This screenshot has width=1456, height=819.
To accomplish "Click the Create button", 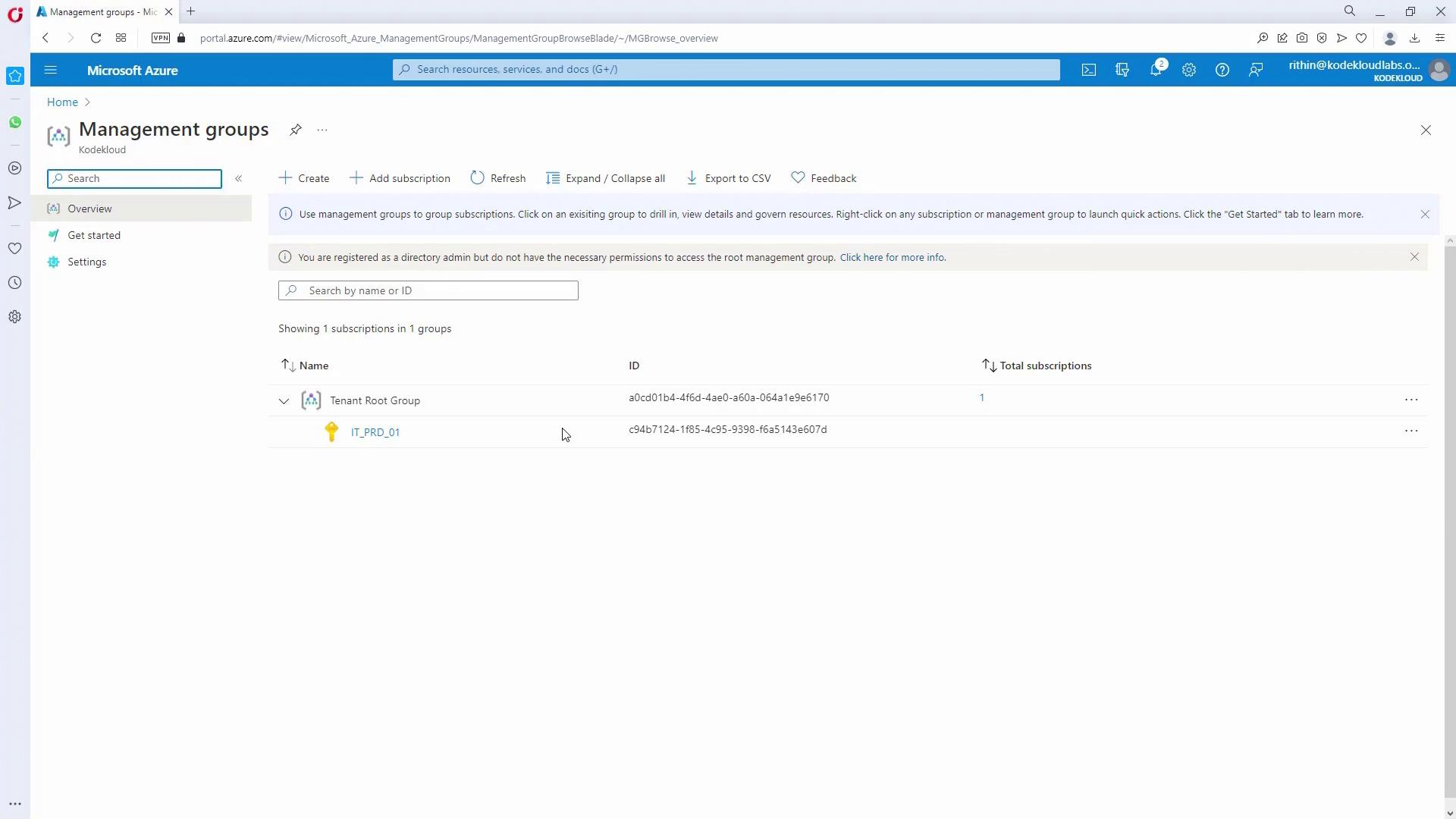I will pyautogui.click(x=304, y=178).
